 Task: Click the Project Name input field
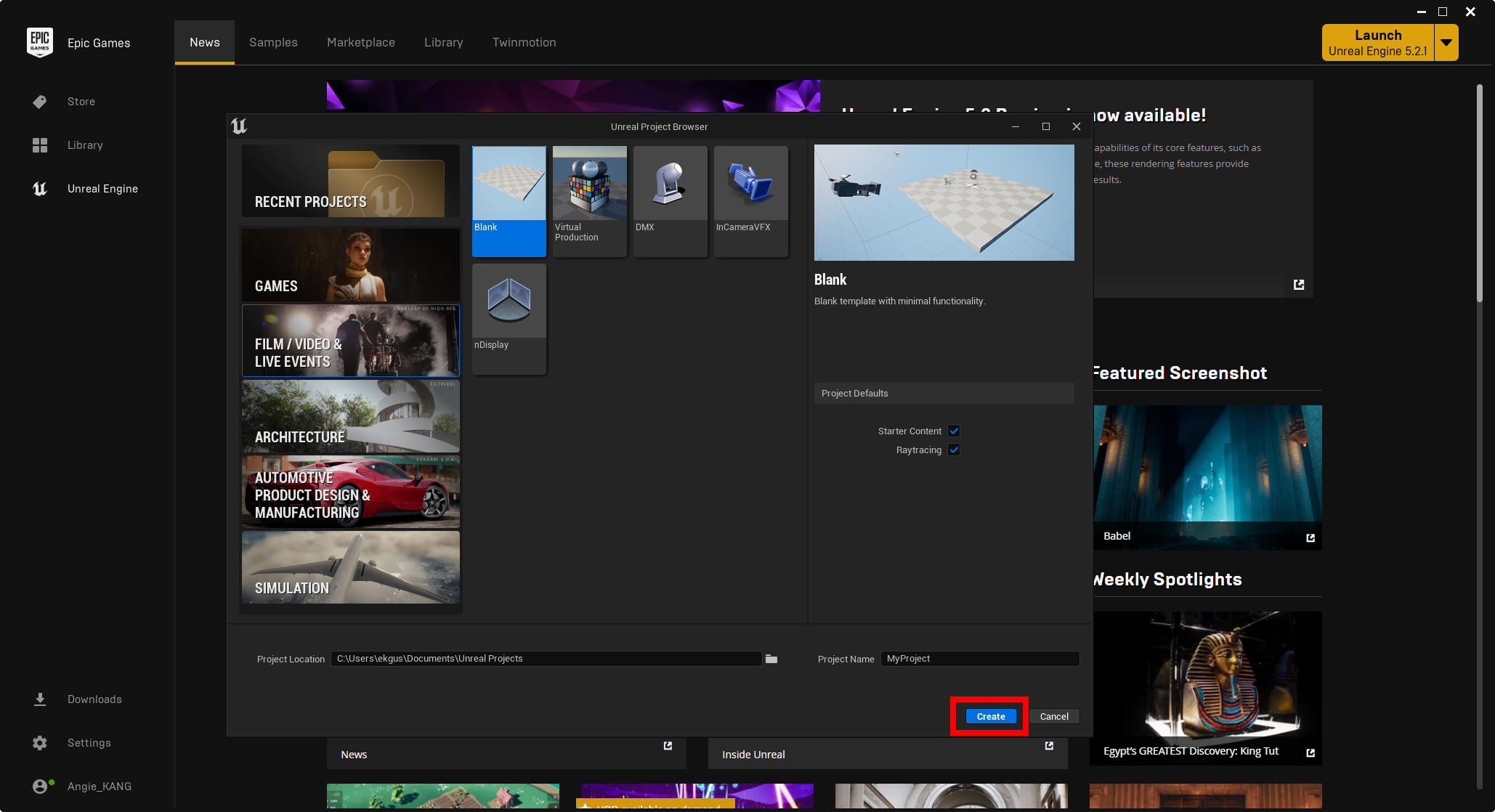click(979, 659)
